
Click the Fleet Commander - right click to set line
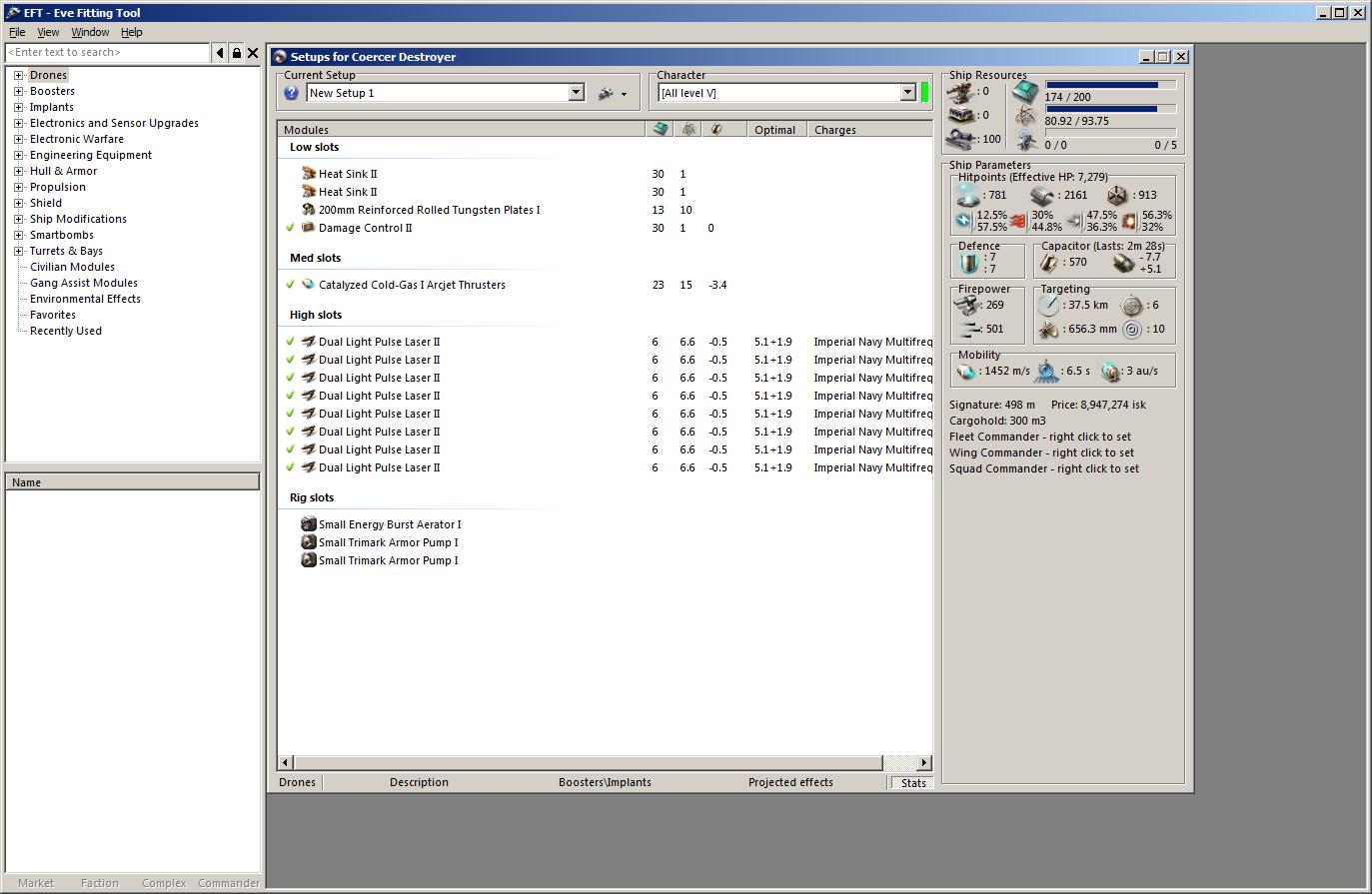pyautogui.click(x=1040, y=437)
